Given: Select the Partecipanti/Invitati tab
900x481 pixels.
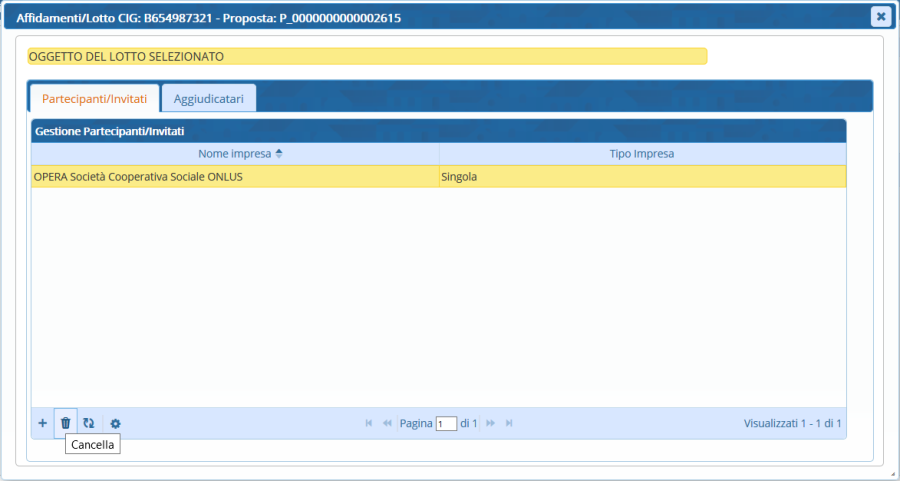Looking at the screenshot, I should (x=94, y=98).
